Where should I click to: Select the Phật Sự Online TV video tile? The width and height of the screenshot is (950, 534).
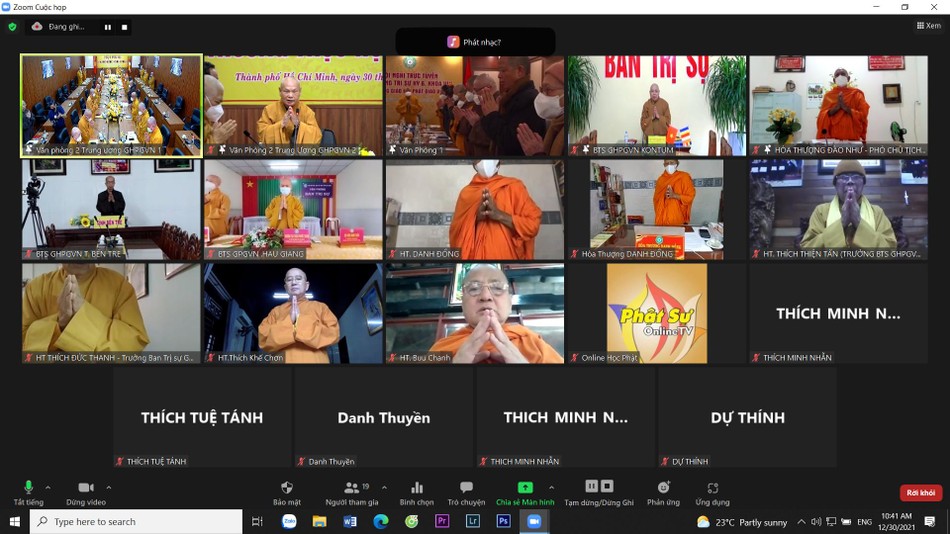tap(656, 313)
